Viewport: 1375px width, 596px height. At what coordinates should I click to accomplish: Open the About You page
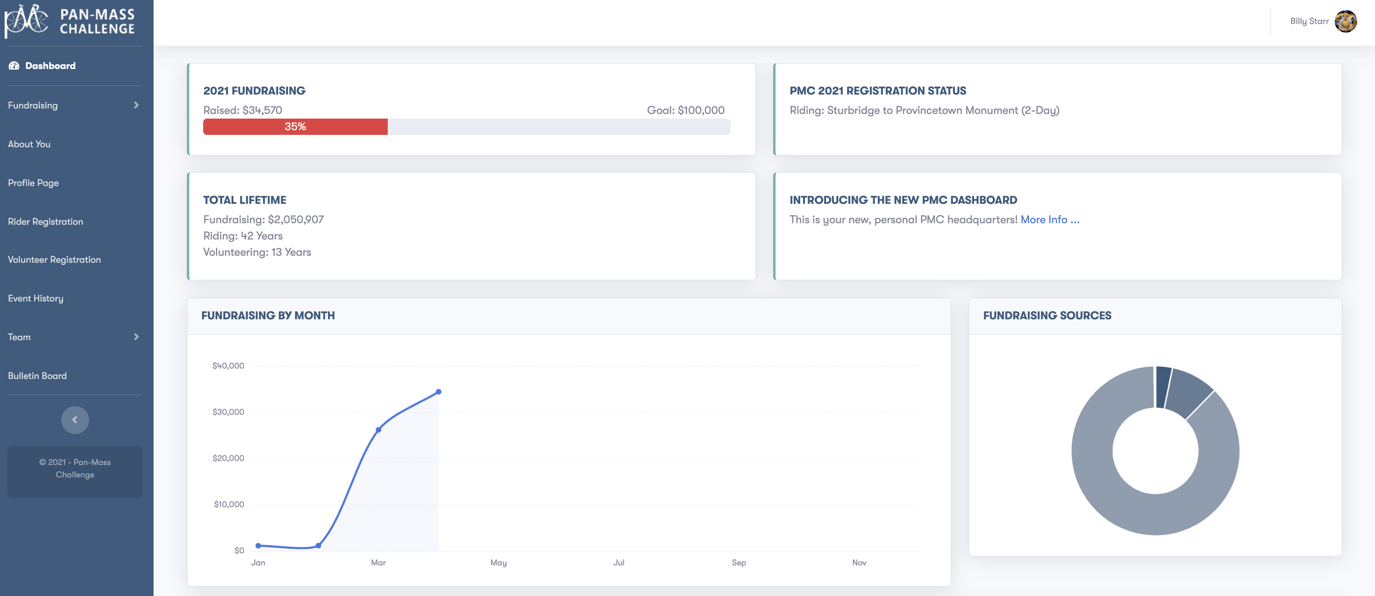[x=27, y=144]
